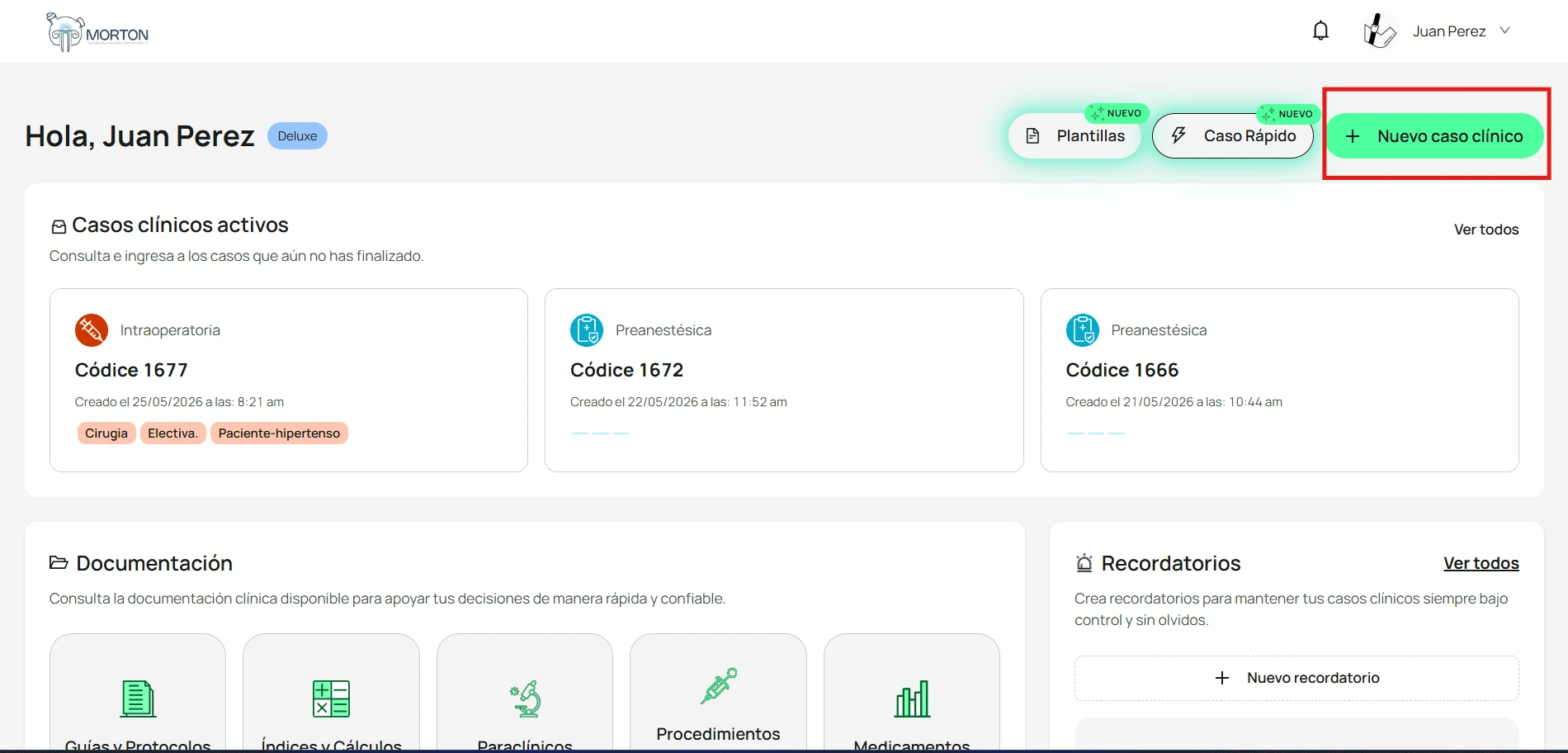
Task: Click the Intraoperatoria label on Códice 1677
Action: 170,330
